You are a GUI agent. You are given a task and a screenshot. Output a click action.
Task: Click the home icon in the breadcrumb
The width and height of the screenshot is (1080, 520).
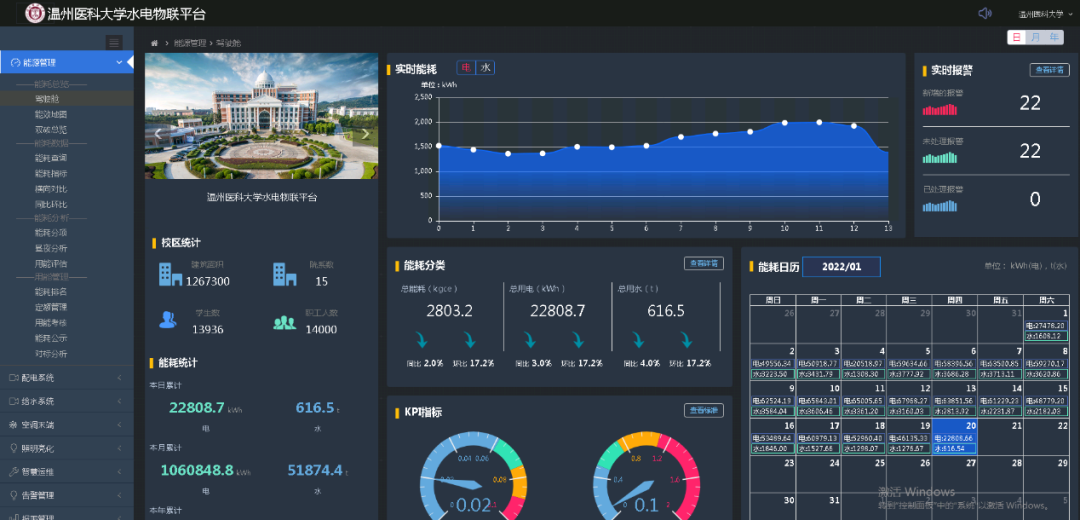point(154,43)
